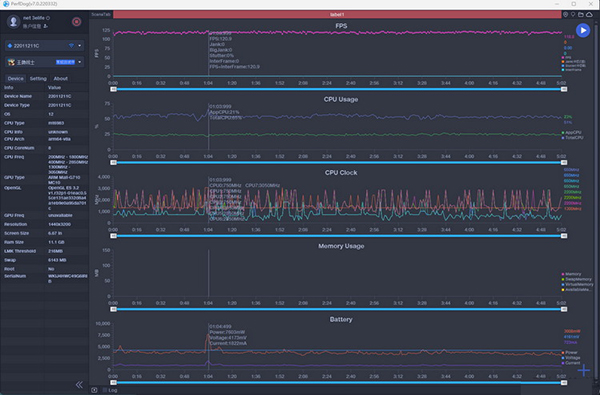Click the Battery chart title
Viewport: 600px width, 395px height.
[341, 319]
